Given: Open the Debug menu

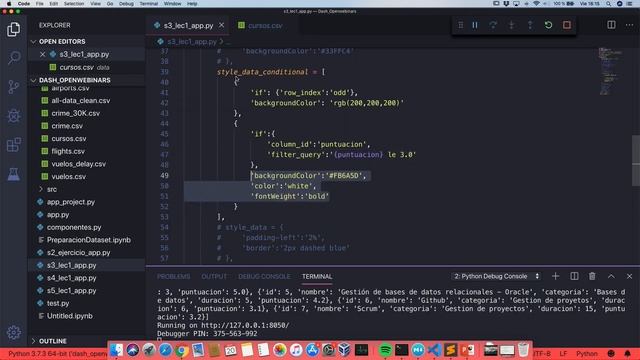Looking at the screenshot, I should [x=126, y=4].
